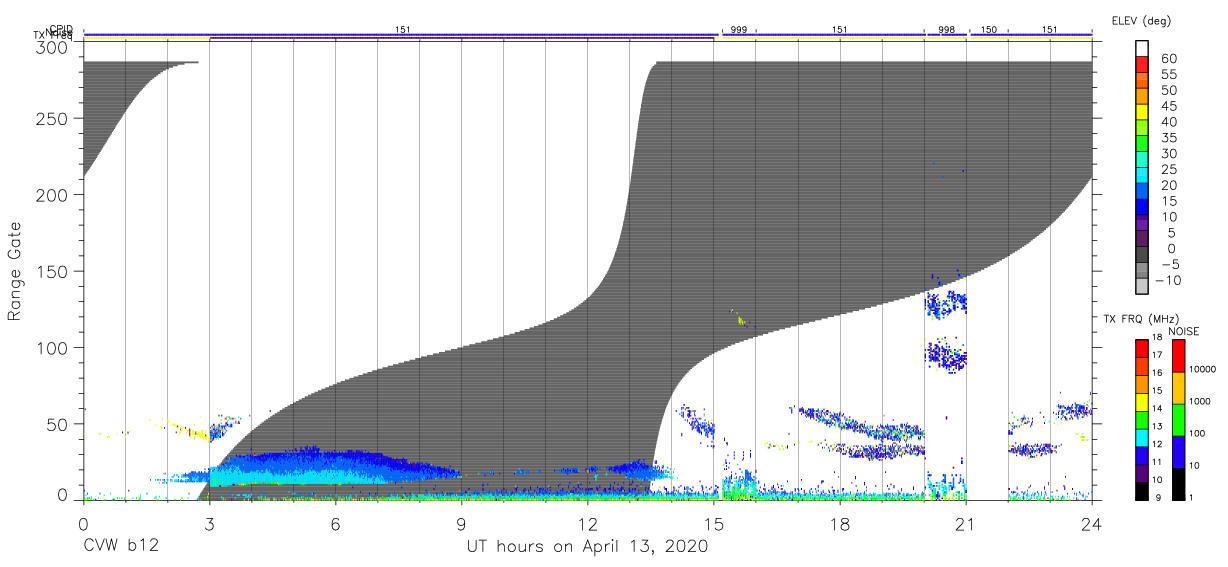Image resolution: width=1228 pixels, height=567 pixels.
Task: Click the '300' y-axis tick label
Action: (54, 47)
